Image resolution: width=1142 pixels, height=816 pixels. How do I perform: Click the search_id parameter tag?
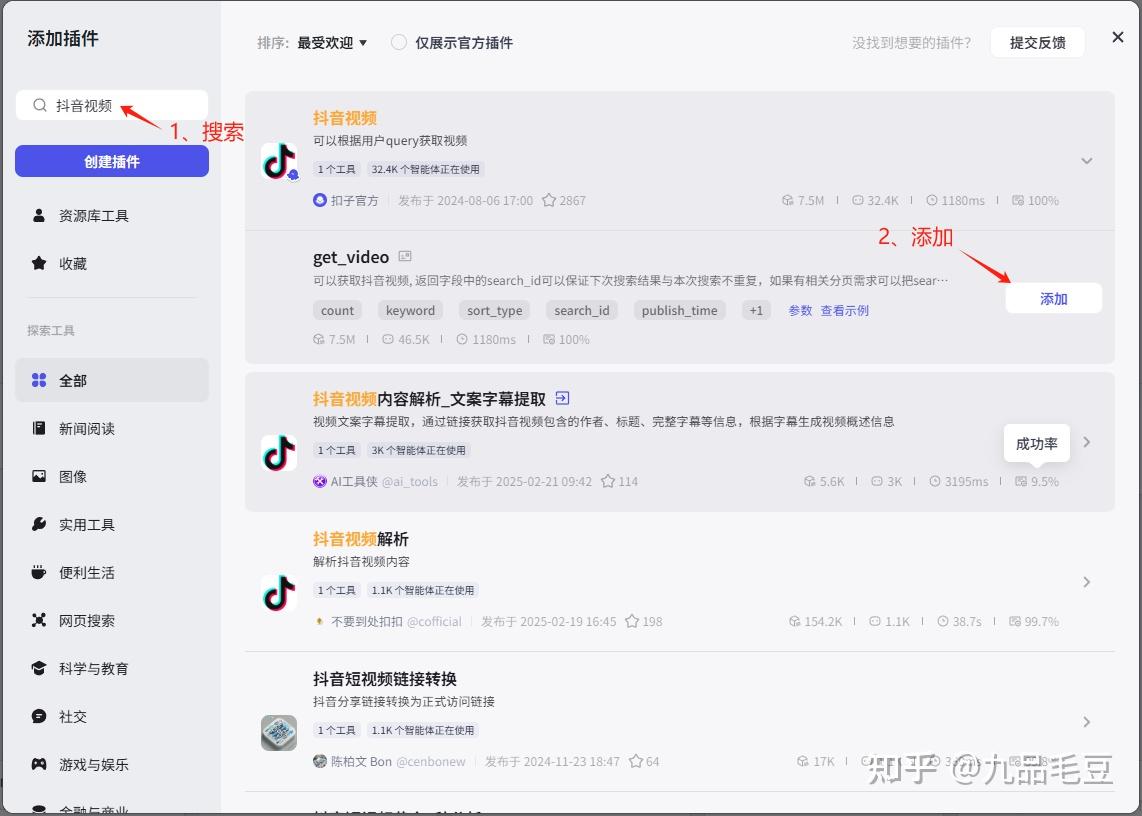[x=582, y=310]
